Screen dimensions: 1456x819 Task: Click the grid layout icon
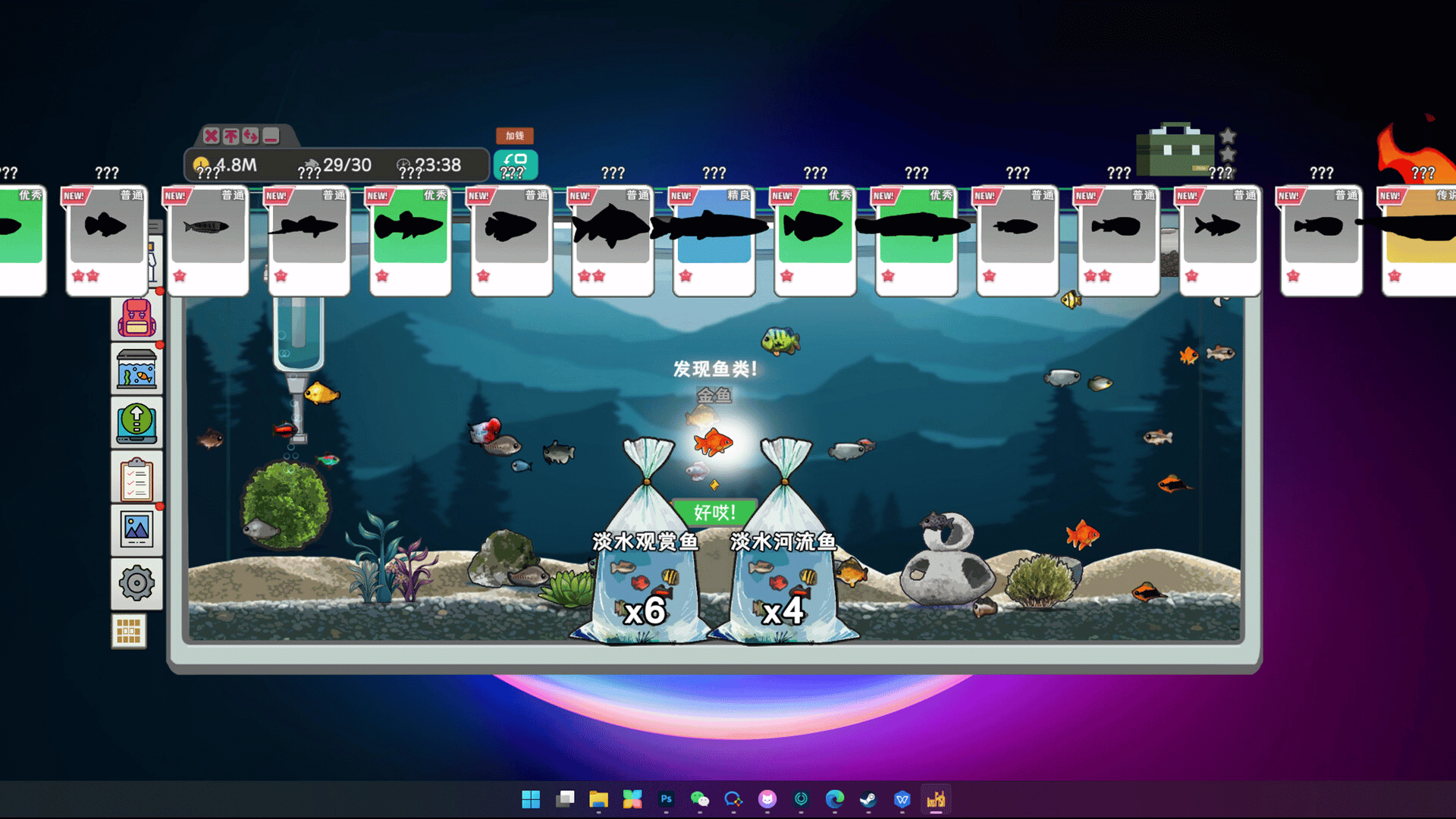pos(129,631)
